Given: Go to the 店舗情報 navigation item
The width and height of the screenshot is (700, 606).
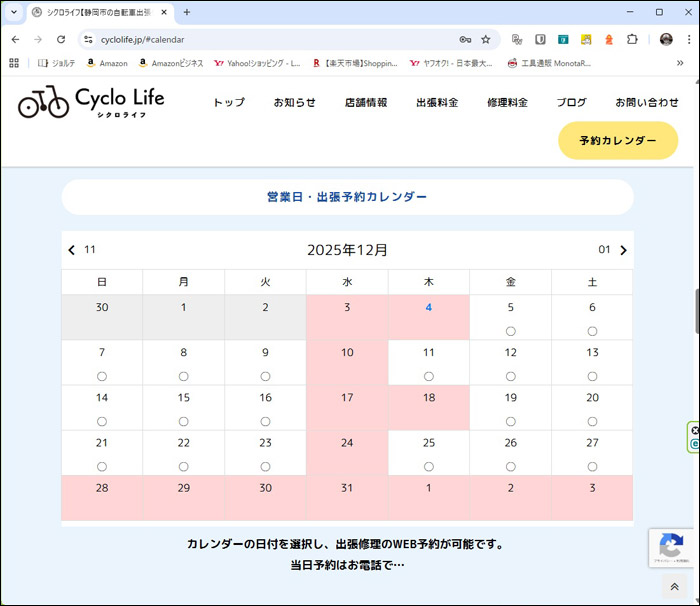Looking at the screenshot, I should click(366, 102).
